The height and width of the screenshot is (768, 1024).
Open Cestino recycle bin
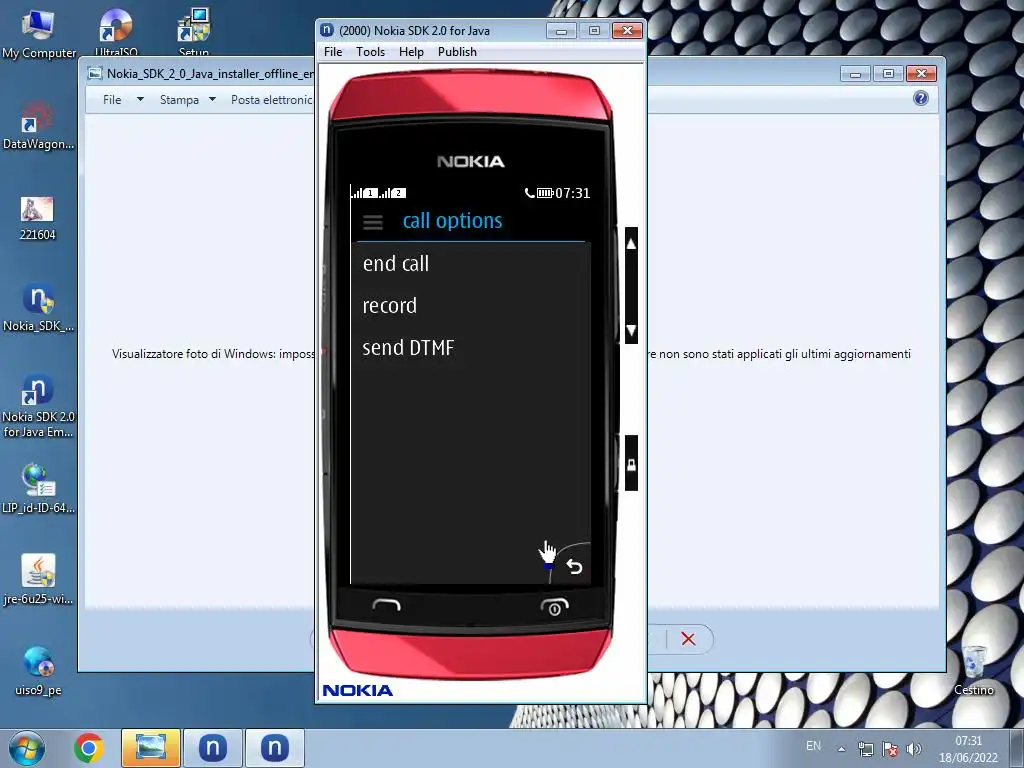point(974,670)
